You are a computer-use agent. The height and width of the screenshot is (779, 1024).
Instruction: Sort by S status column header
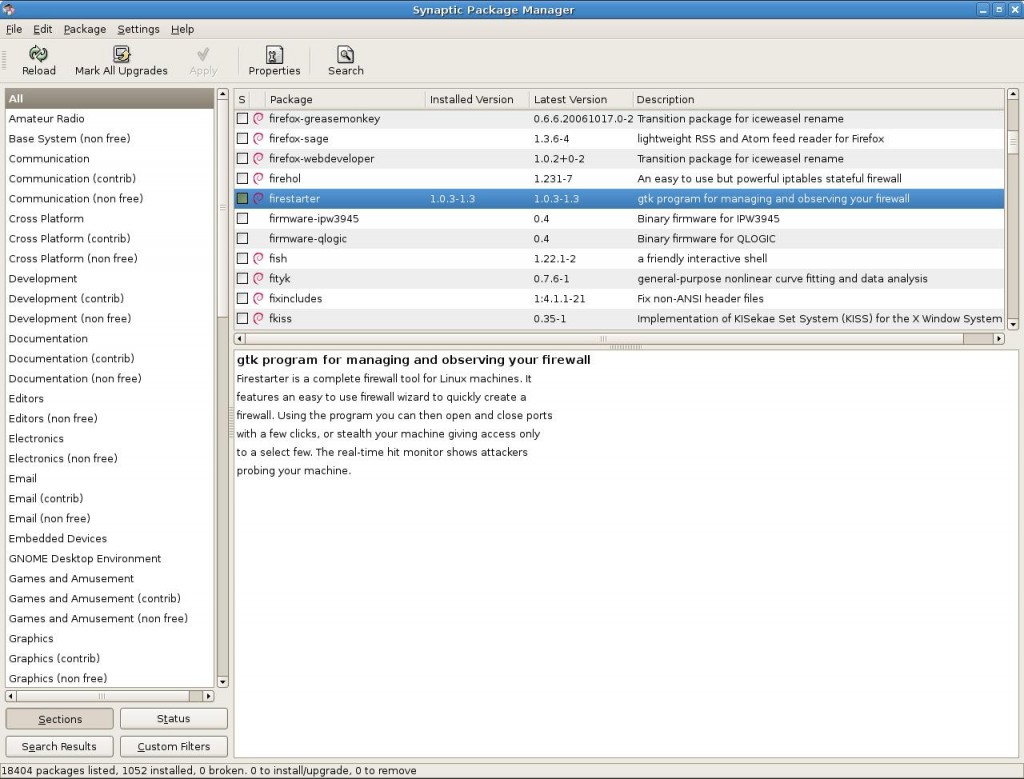click(x=242, y=99)
